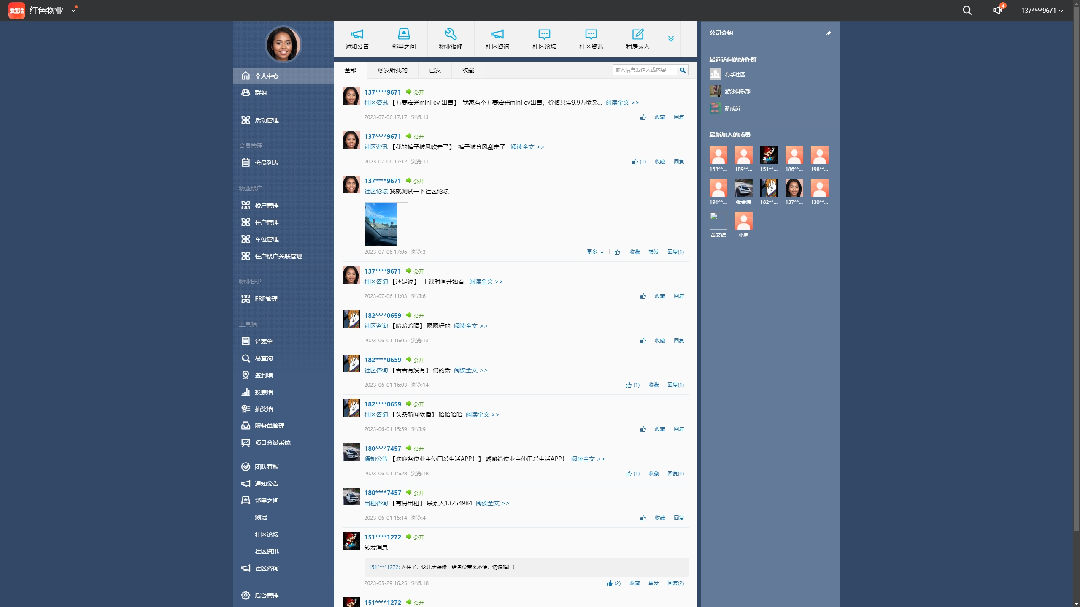Click the bar chart icon item in sidebar
Viewport: 1080px width, 607px height.
pos(260,392)
